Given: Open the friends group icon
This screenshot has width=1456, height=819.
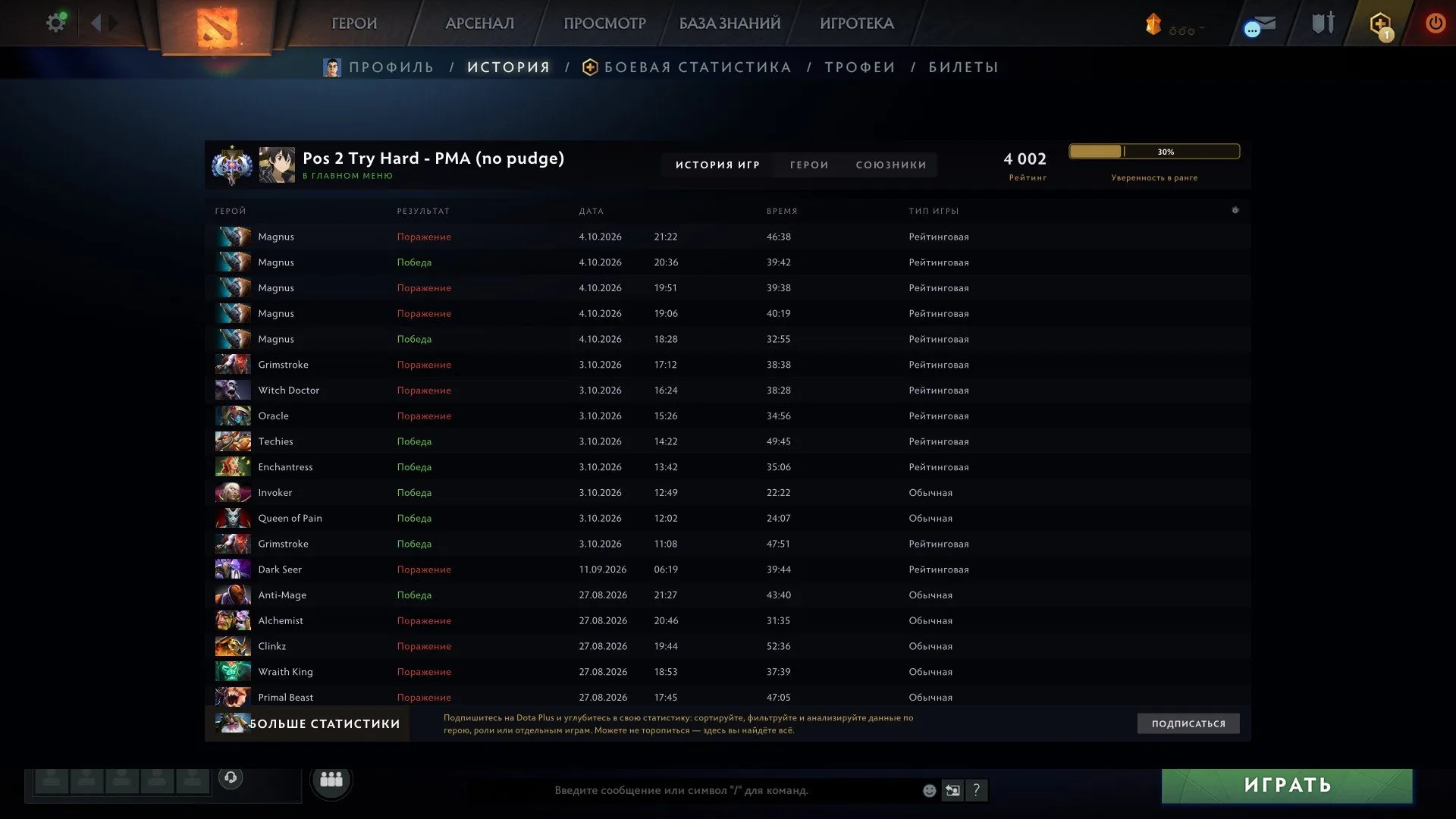Looking at the screenshot, I should point(331,780).
